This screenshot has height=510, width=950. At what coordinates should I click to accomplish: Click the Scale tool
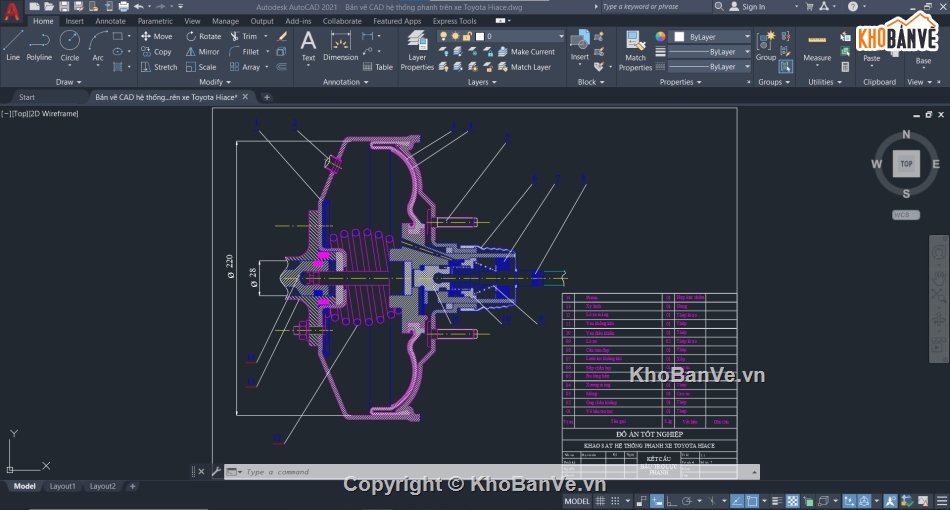(201, 67)
